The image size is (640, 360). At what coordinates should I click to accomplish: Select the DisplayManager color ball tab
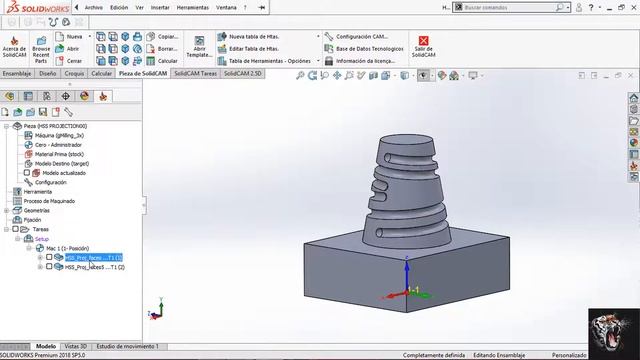coord(84,96)
